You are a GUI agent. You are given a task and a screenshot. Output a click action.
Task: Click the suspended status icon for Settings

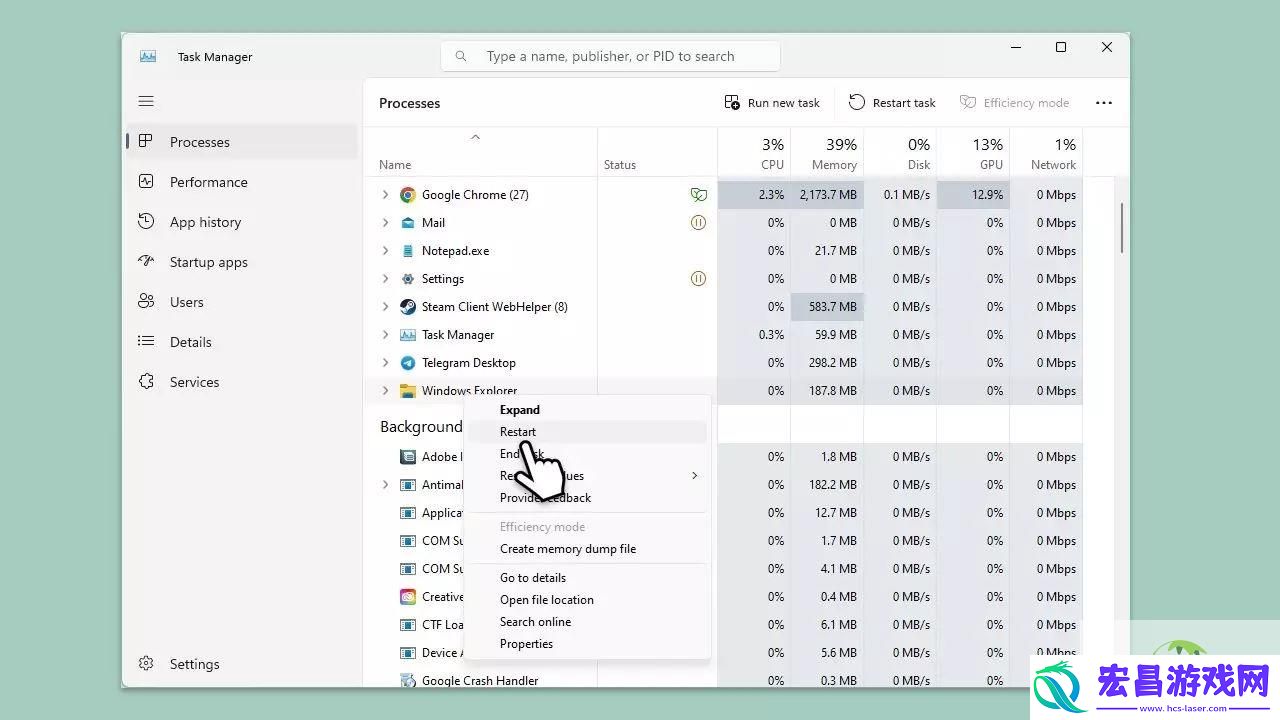(x=698, y=279)
